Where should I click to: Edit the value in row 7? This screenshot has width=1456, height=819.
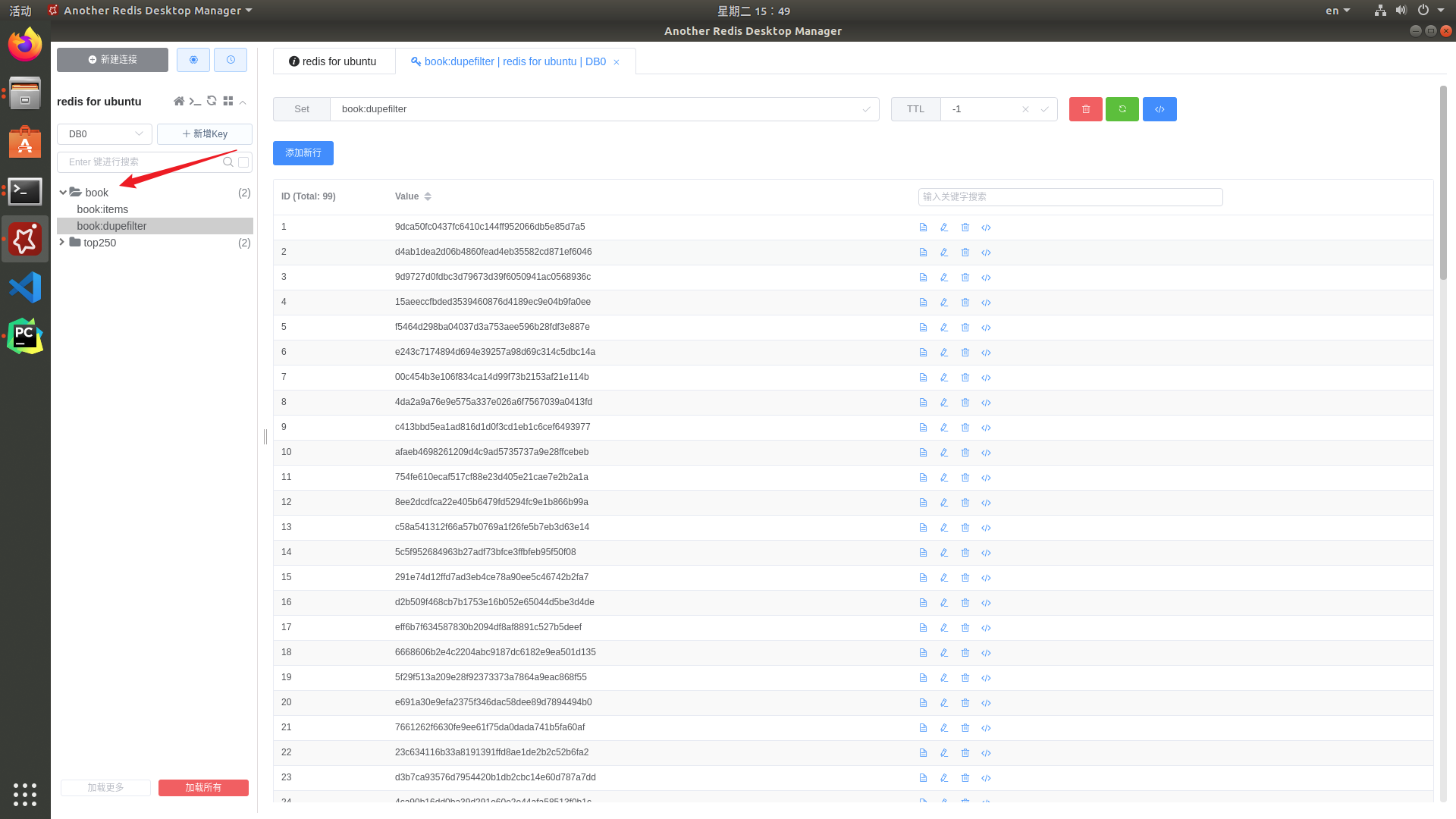coord(944,378)
